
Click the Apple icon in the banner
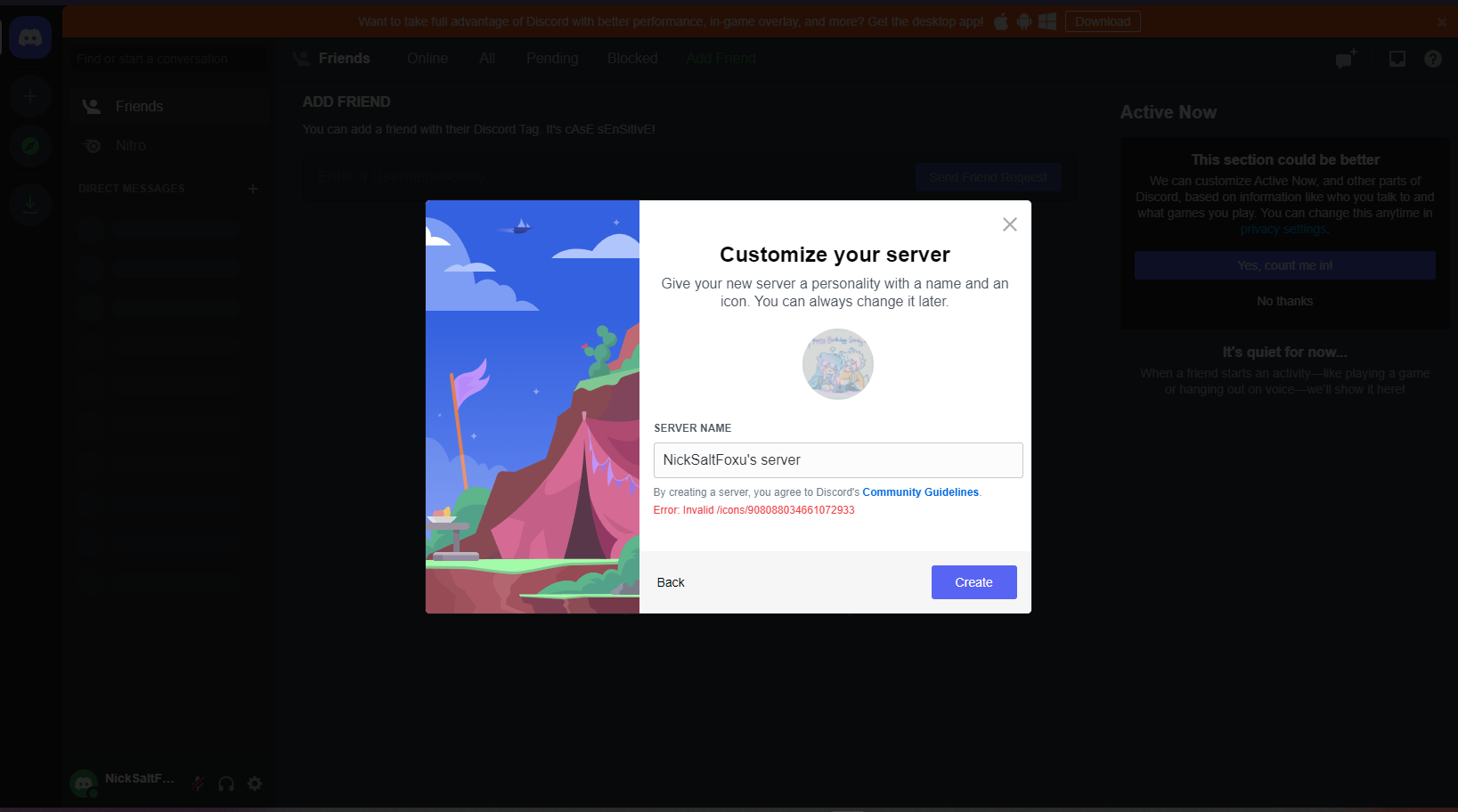1000,20
